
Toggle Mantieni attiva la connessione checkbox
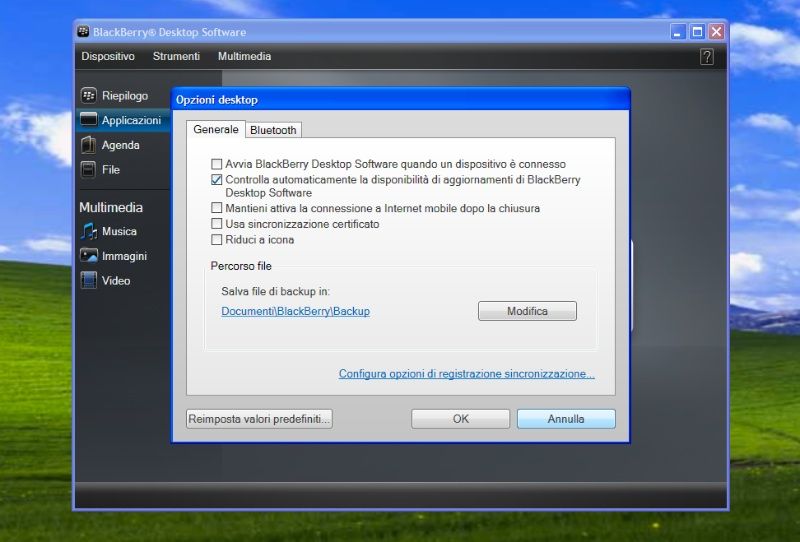[216, 208]
